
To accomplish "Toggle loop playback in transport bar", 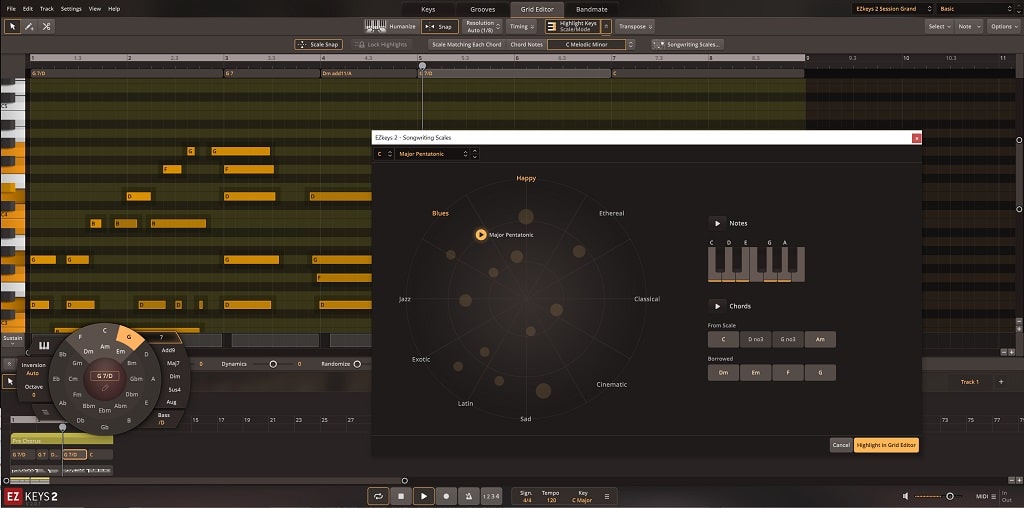I will (377, 496).
